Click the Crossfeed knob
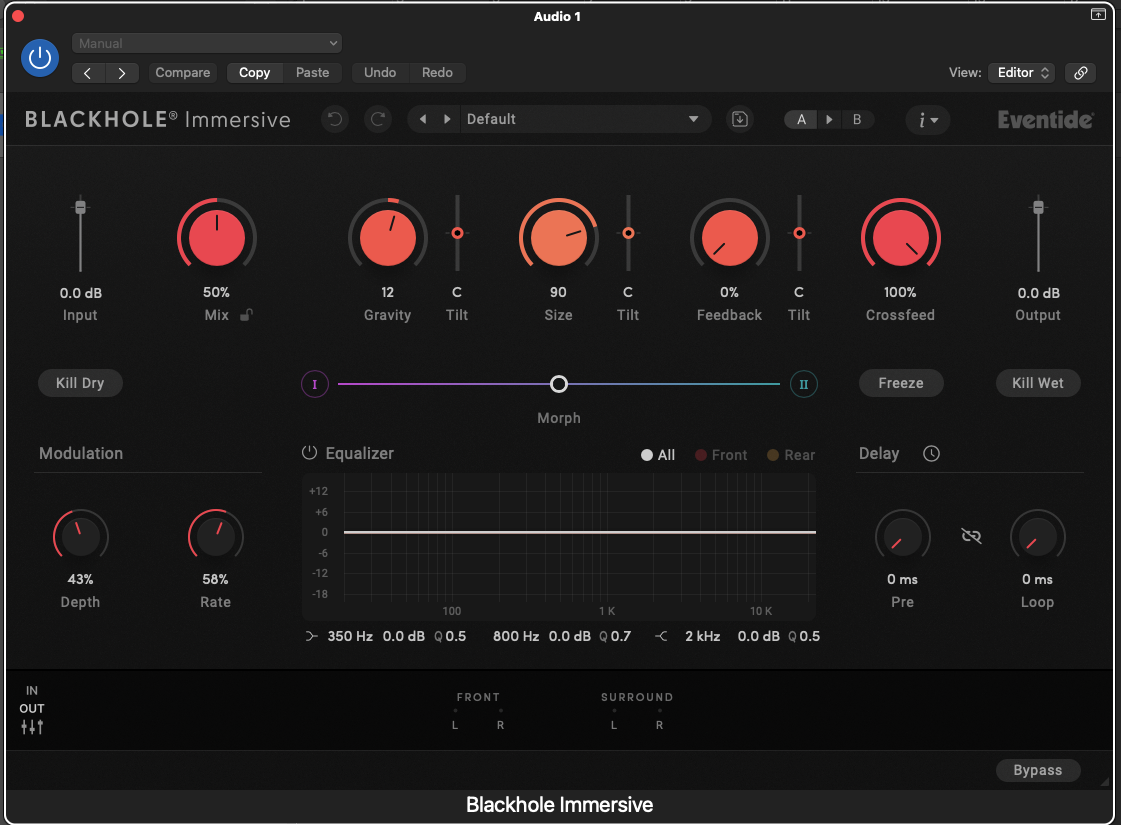 pos(900,237)
